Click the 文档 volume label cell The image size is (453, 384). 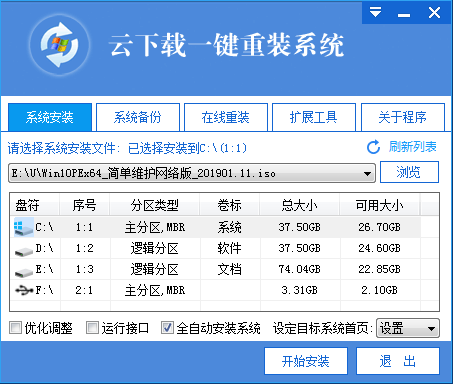click(x=230, y=269)
